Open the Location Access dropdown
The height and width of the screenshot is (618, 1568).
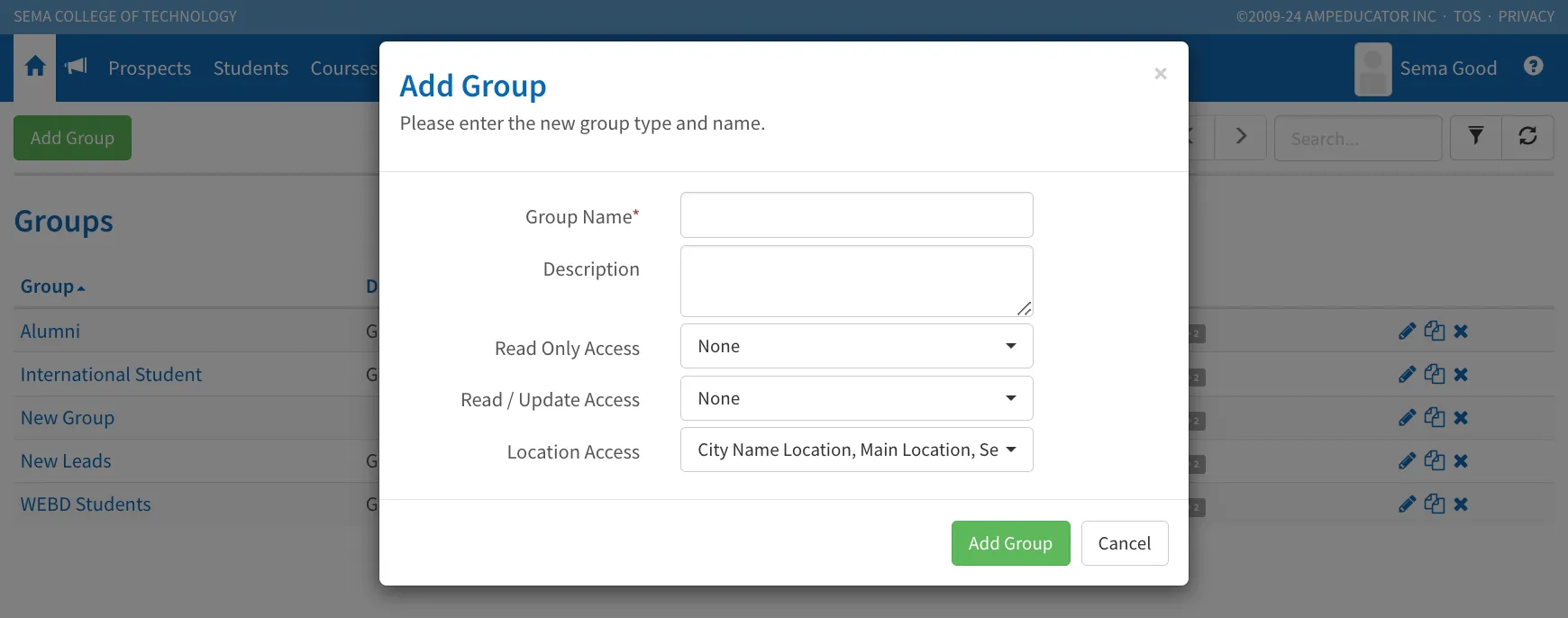[x=856, y=450]
